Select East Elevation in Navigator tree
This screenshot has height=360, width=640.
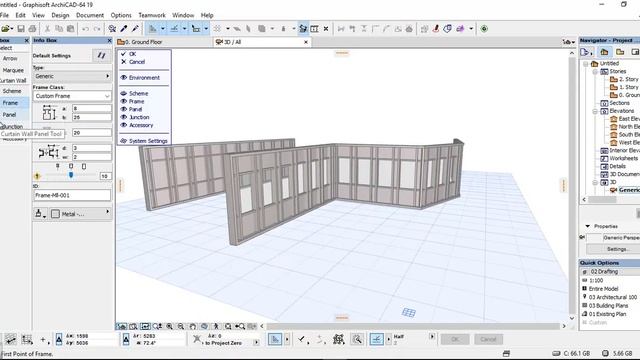[x=625, y=119]
